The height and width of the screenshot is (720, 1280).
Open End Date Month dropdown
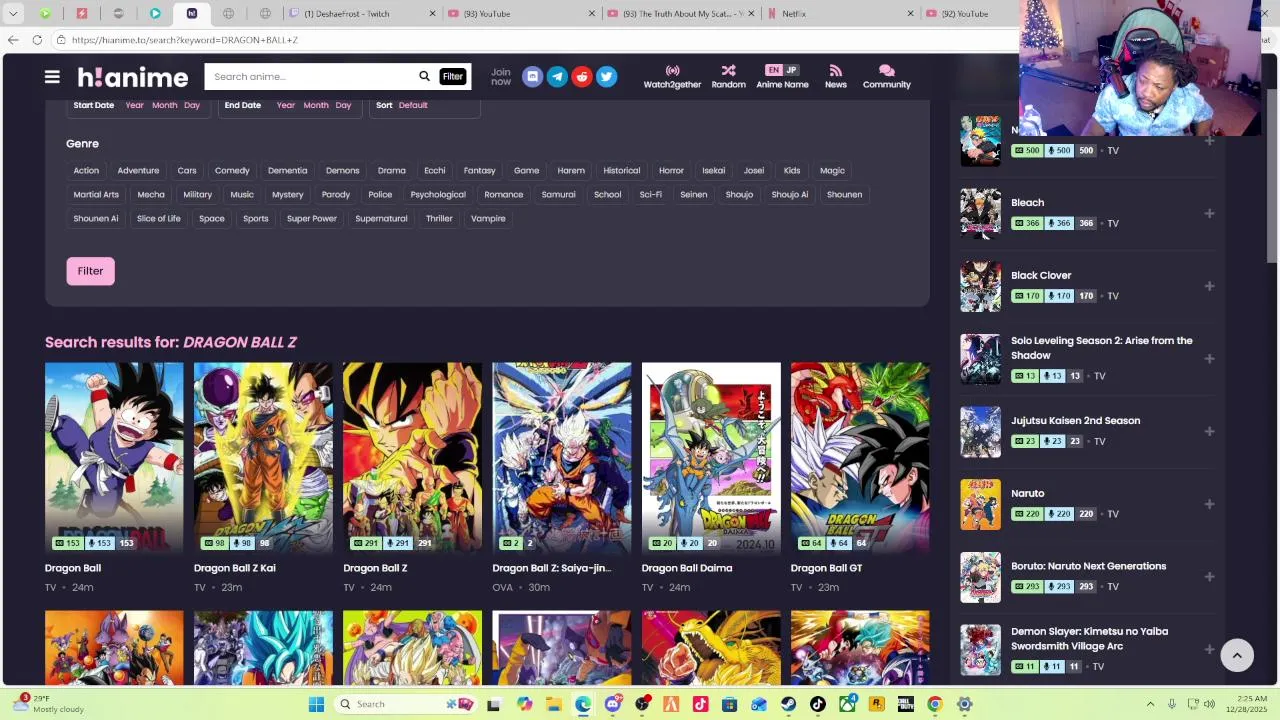tap(316, 105)
